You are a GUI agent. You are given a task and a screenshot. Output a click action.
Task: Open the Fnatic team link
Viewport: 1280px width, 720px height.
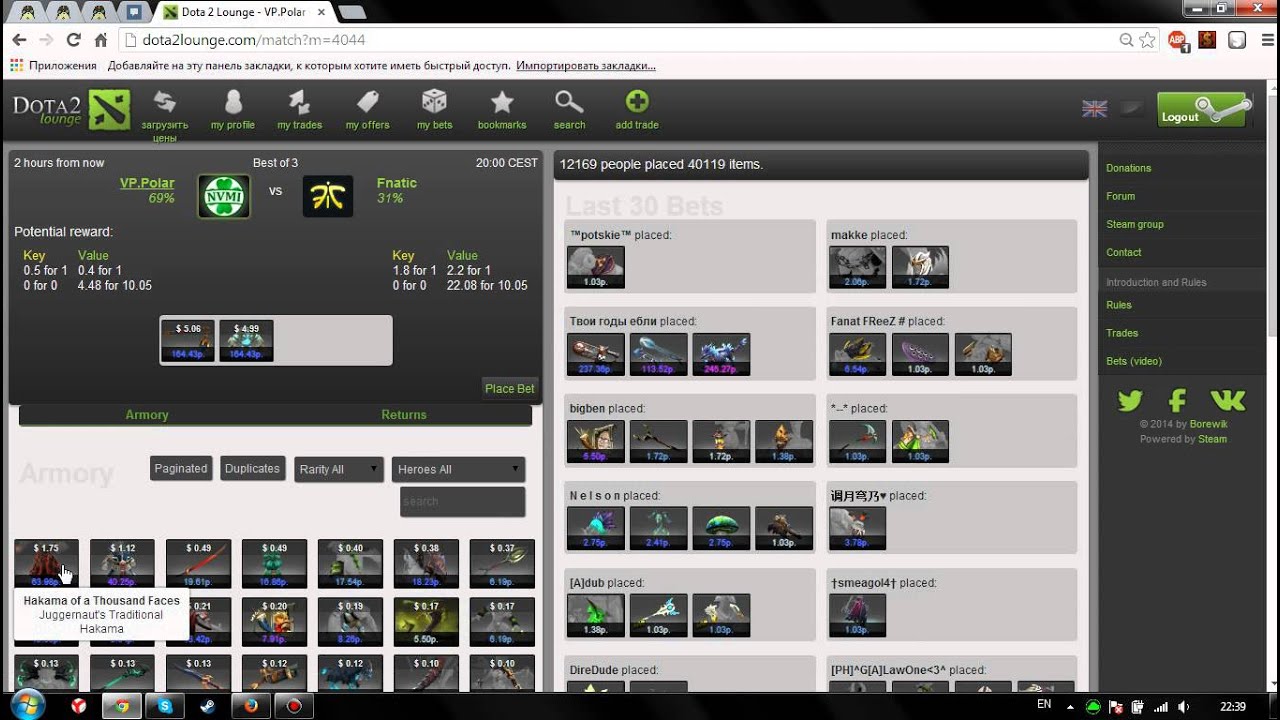coord(397,183)
